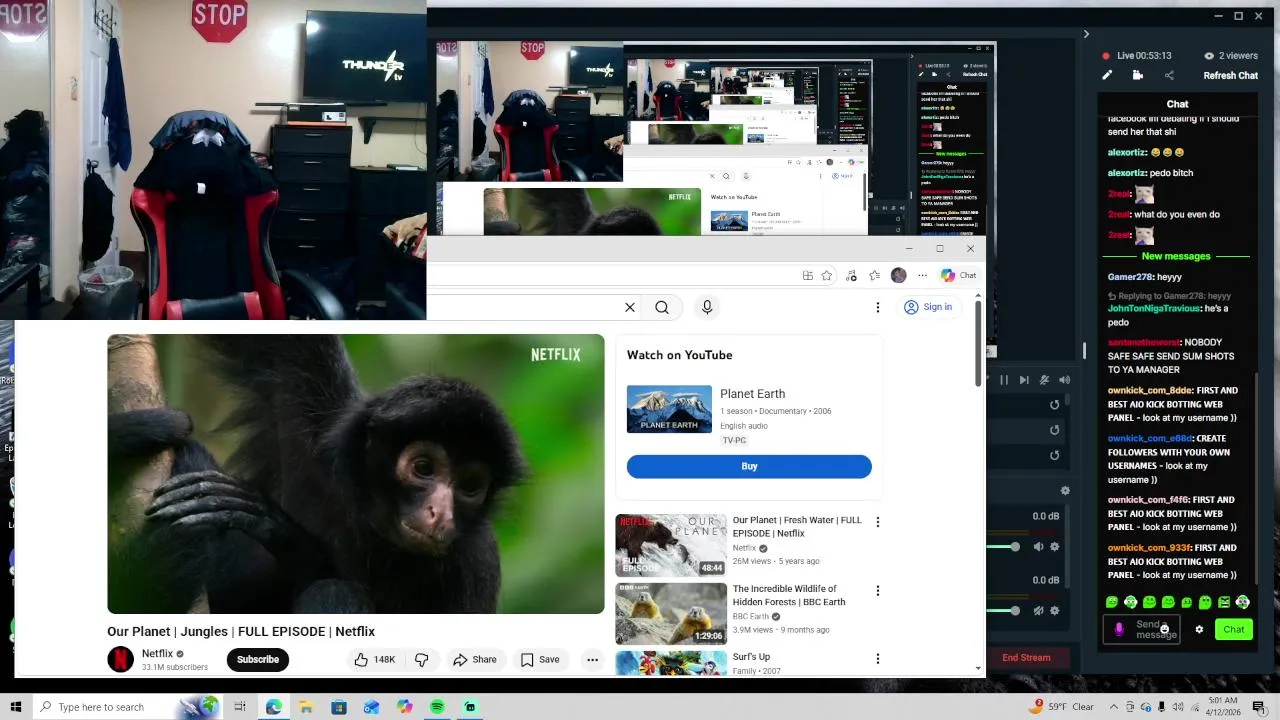Start YouTube voice search with the microphone icon
1280x720 pixels.
(x=707, y=307)
